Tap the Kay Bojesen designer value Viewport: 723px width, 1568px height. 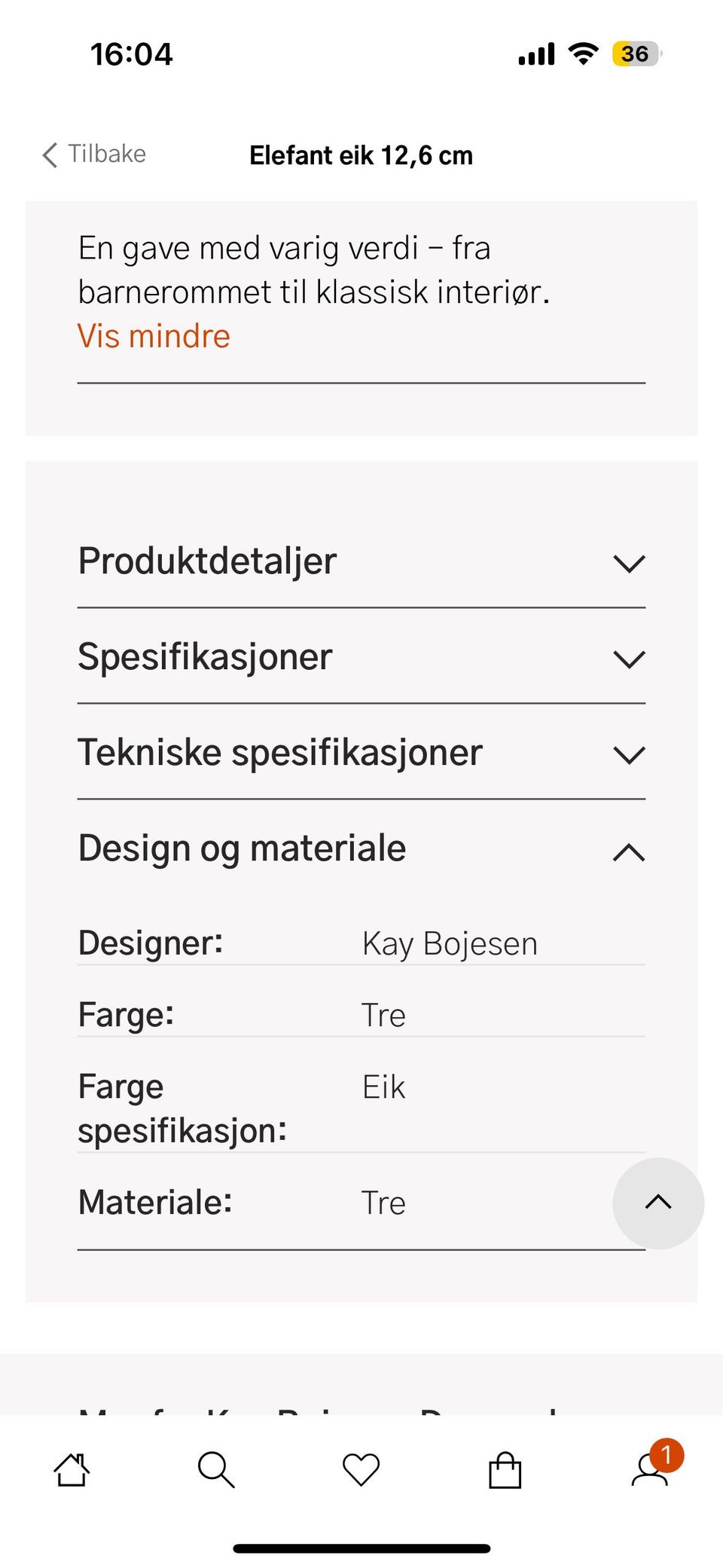(x=450, y=944)
